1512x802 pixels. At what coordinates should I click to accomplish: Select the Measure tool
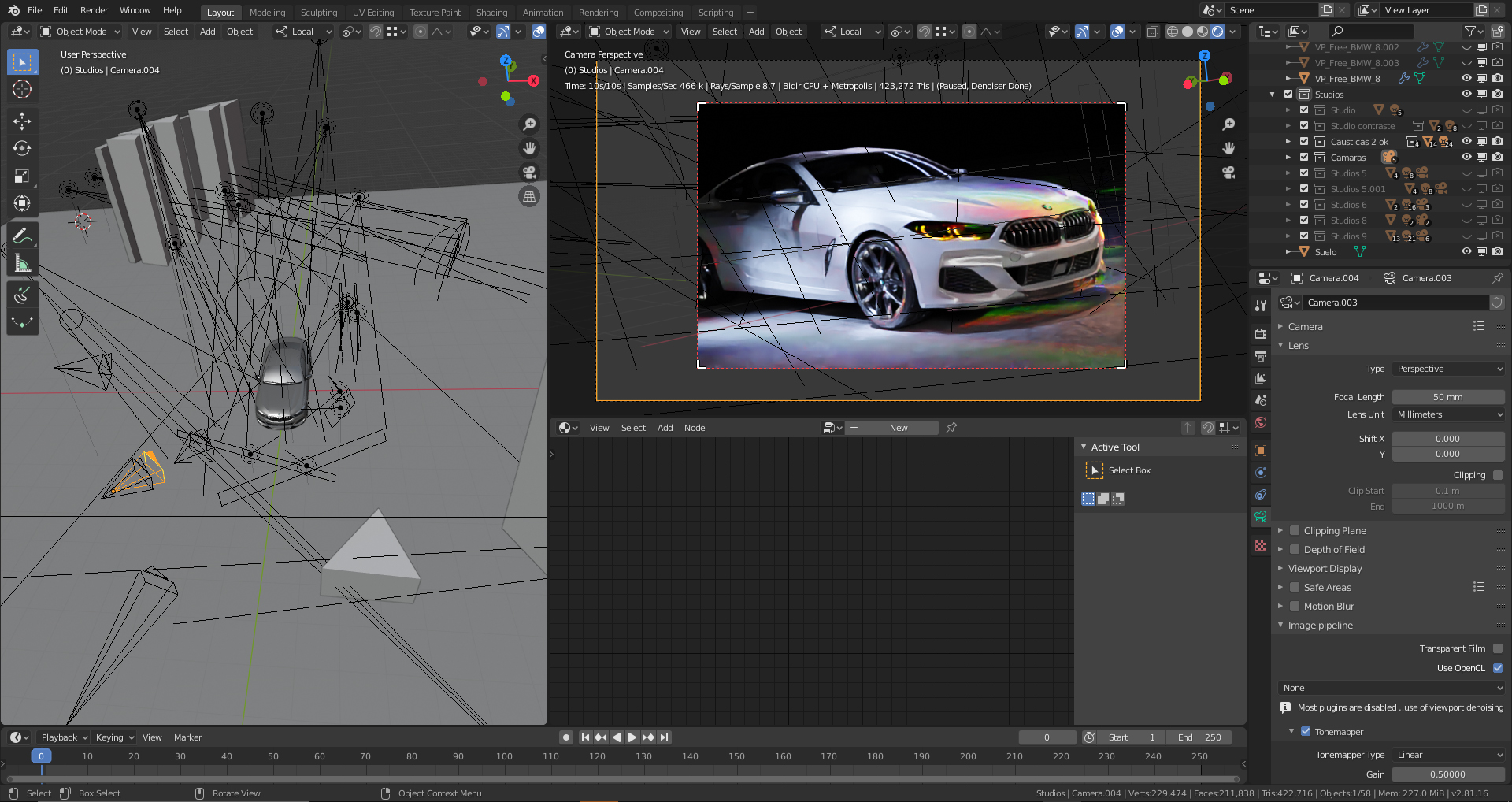click(x=22, y=264)
